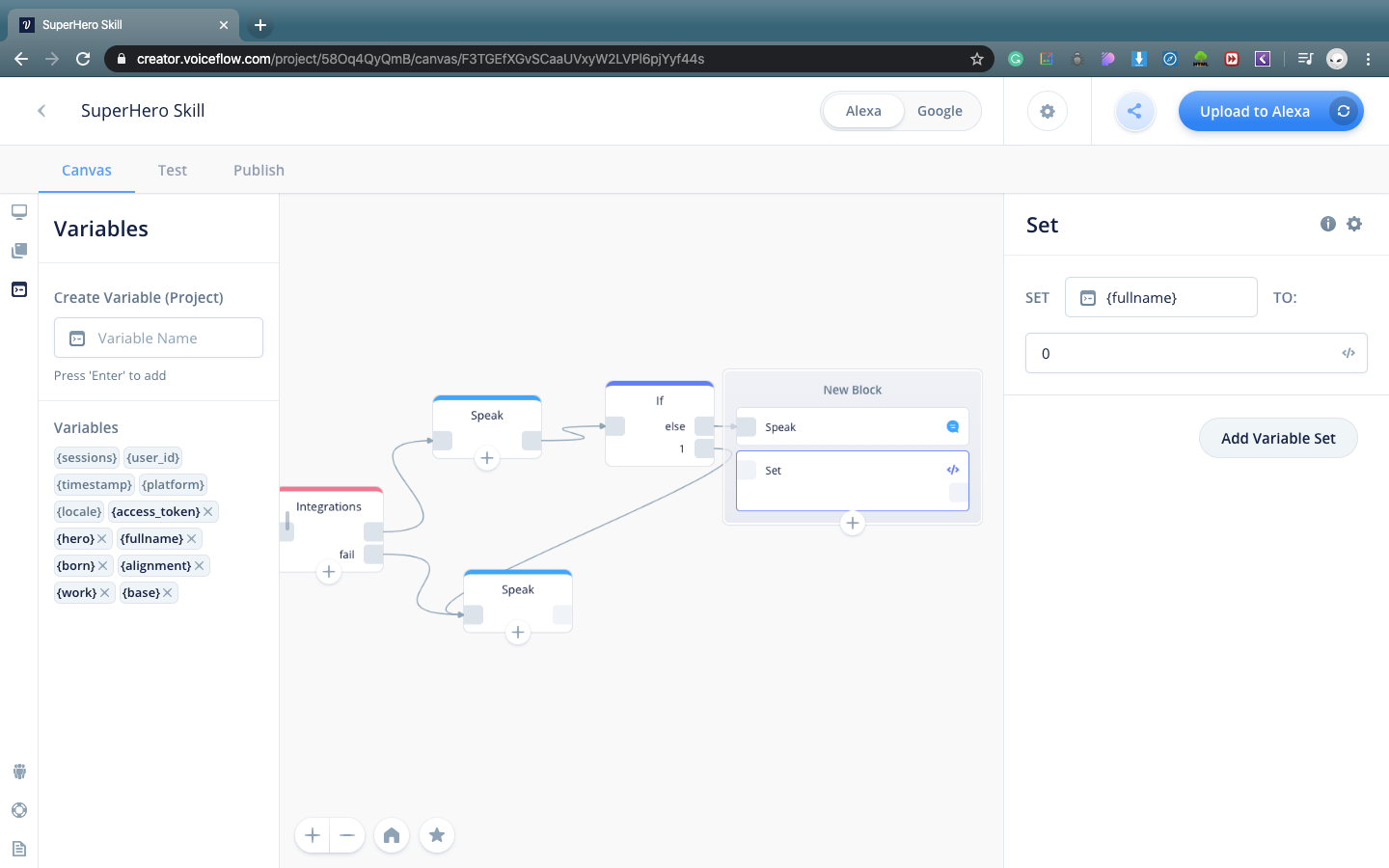Screen dimensions: 1389x868
Task: Click the monitor icon in left sidebar
Action: [x=18, y=211]
